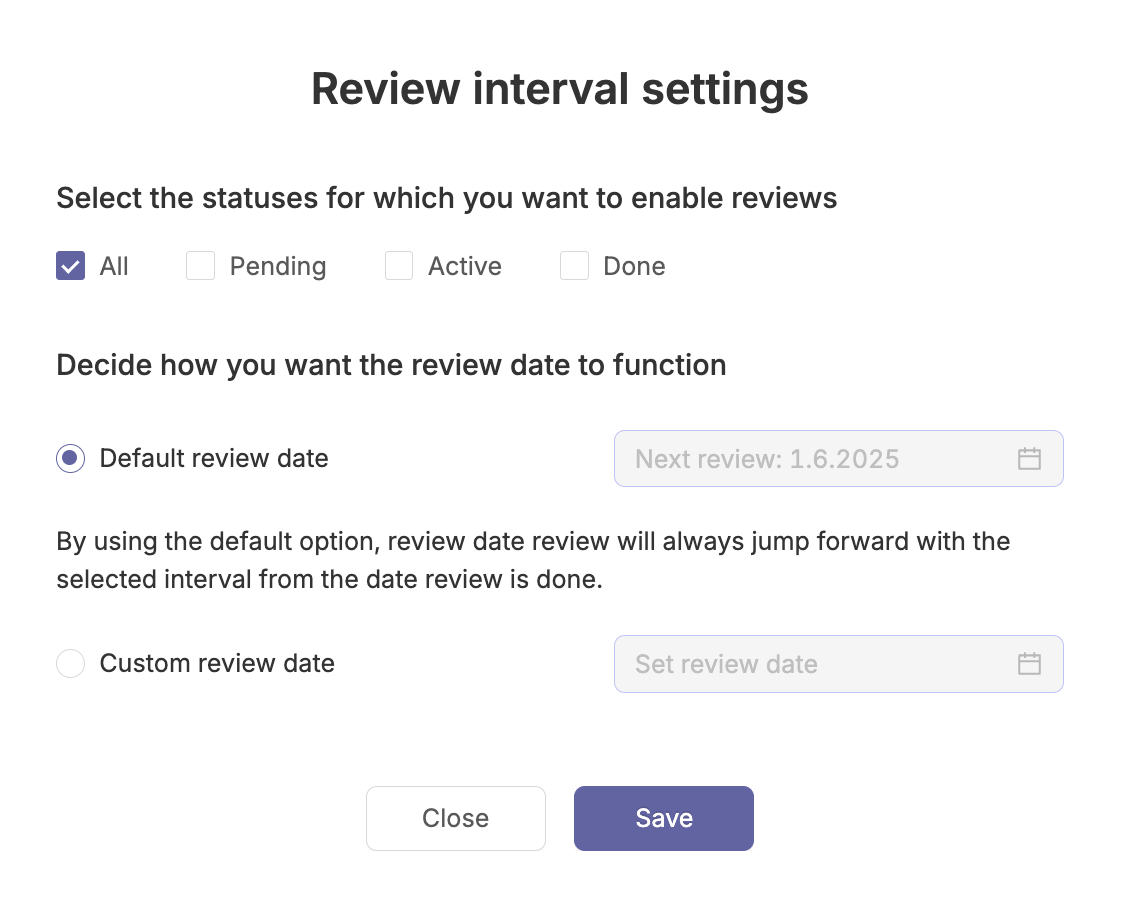This screenshot has height=908, width=1122.
Task: Open calendar icon in Set review date field
Action: tap(1029, 664)
